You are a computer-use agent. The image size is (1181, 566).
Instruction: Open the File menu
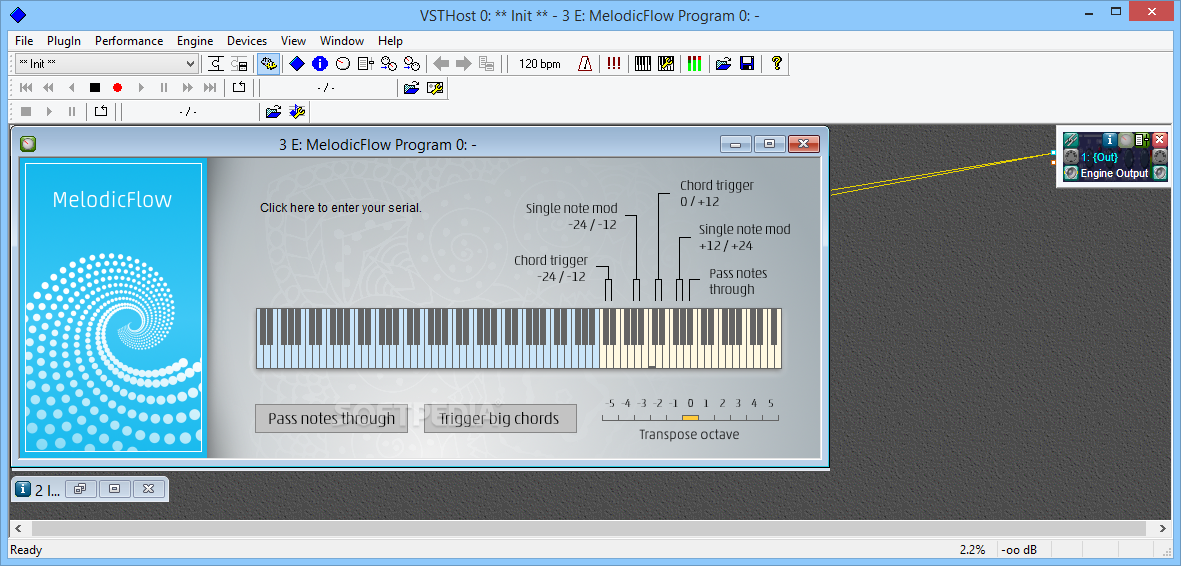(24, 41)
